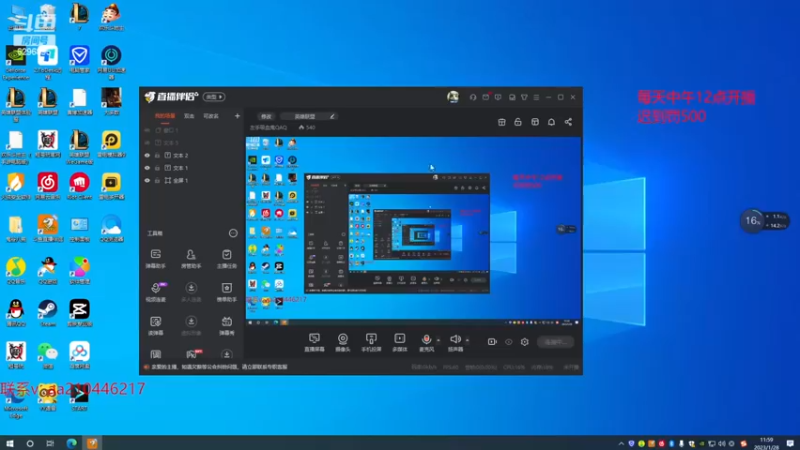This screenshot has width=800, height=450.
Task: Switch to the third scene tab 可改名
Action: [x=211, y=116]
